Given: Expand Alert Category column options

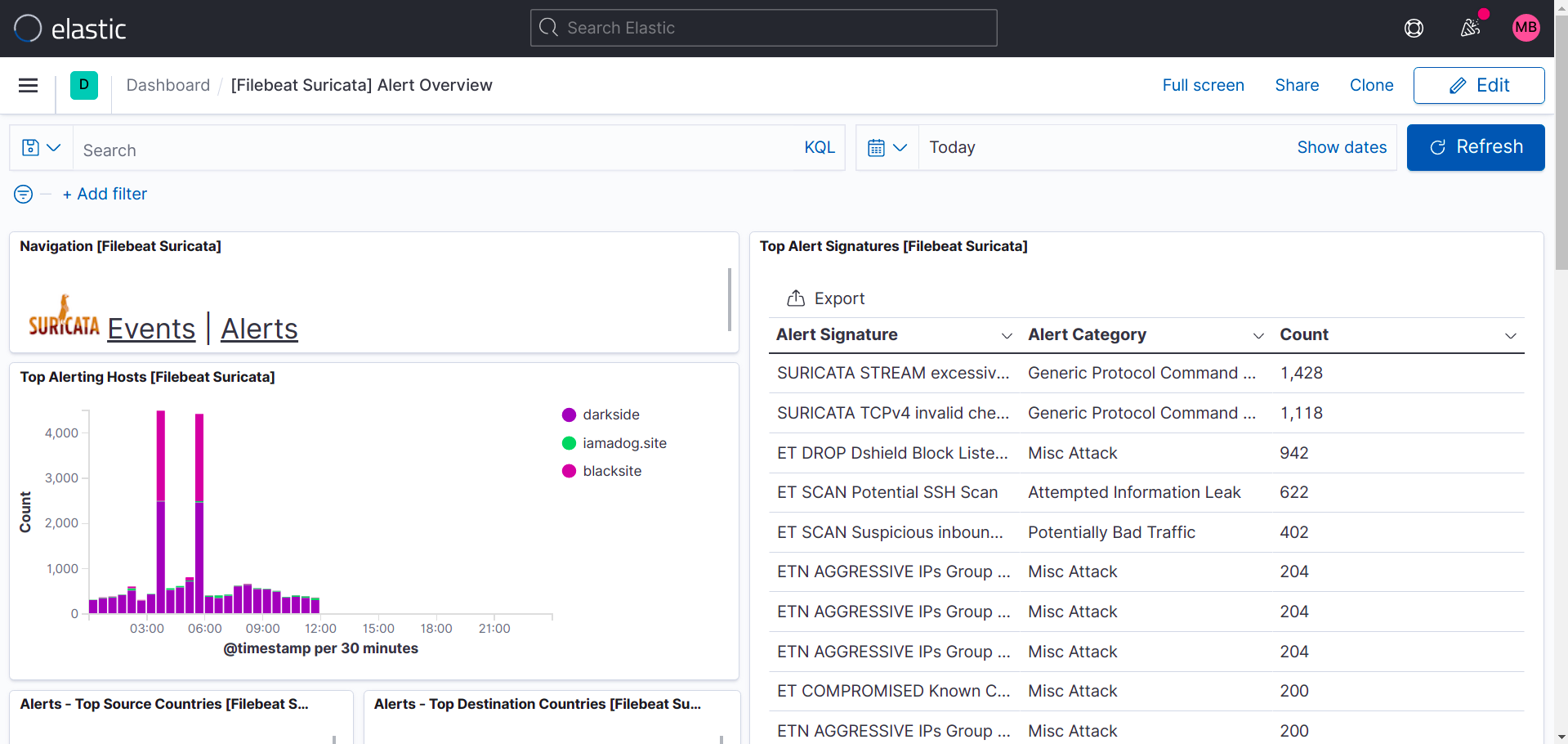Looking at the screenshot, I should click(1258, 335).
